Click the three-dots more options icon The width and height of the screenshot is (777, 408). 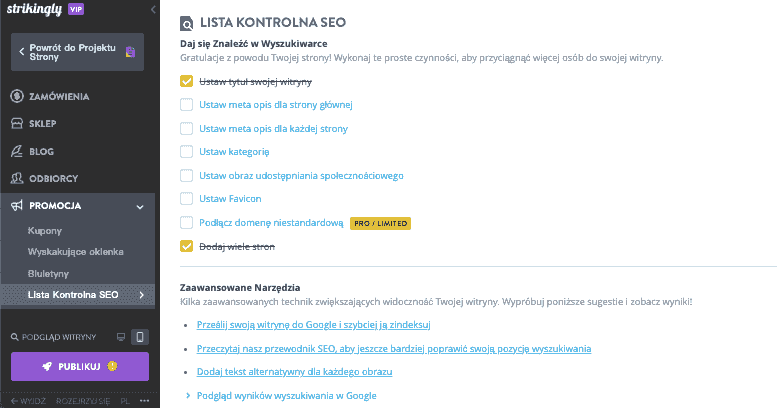click(144, 401)
